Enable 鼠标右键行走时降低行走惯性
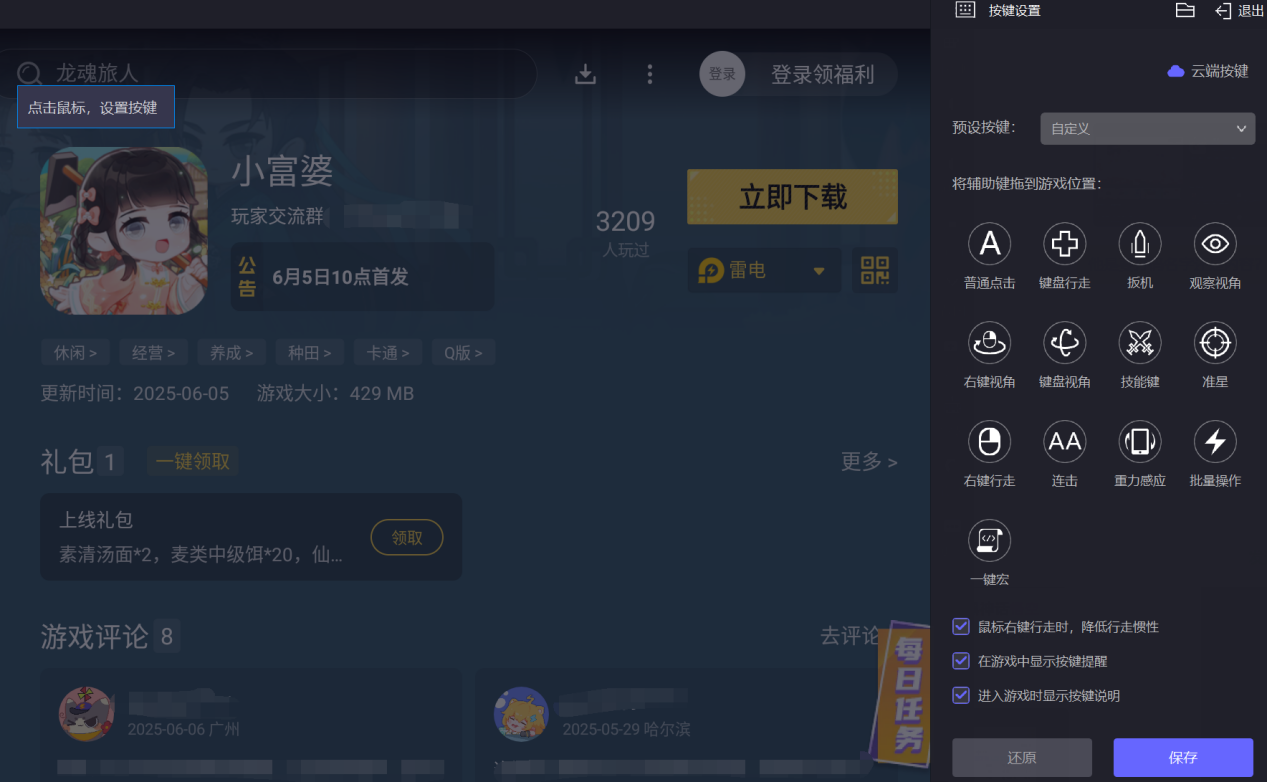The height and width of the screenshot is (782, 1267). [x=960, y=626]
